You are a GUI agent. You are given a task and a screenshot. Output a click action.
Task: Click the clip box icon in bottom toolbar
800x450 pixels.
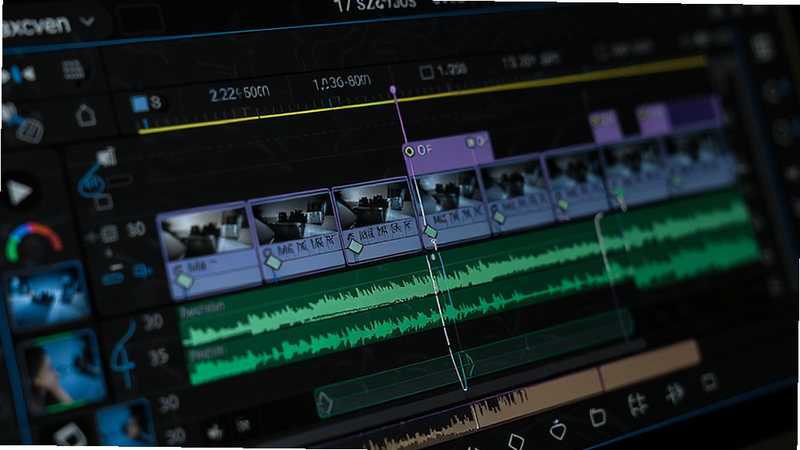(x=597, y=416)
